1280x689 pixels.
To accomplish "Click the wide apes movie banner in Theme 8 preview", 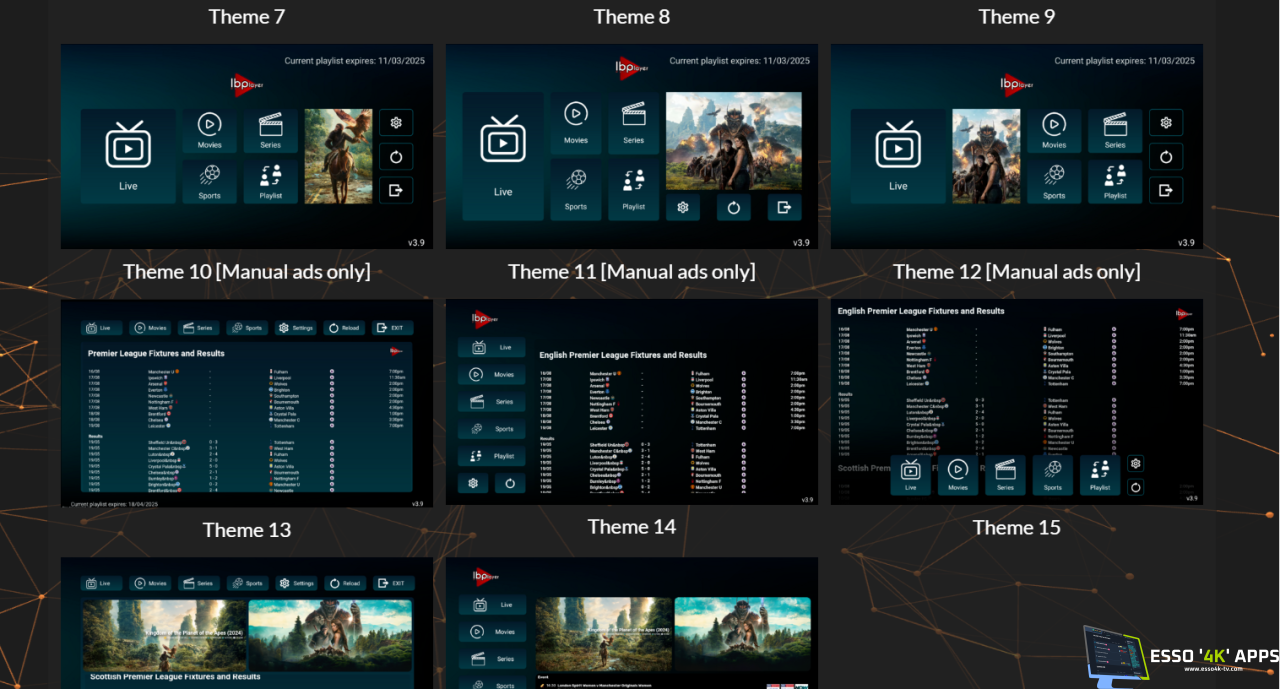I will pyautogui.click(x=733, y=141).
